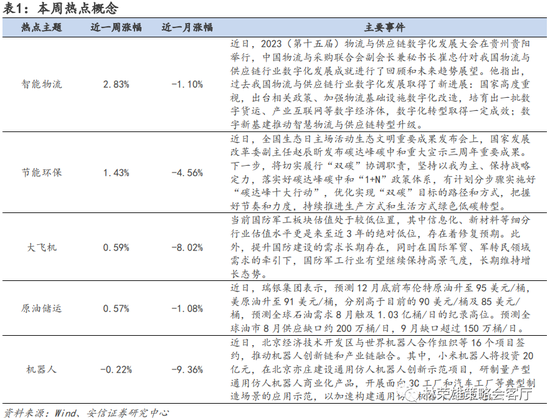Click the 主要事件 column header
The height and width of the screenshot is (418, 550).
[384, 27]
